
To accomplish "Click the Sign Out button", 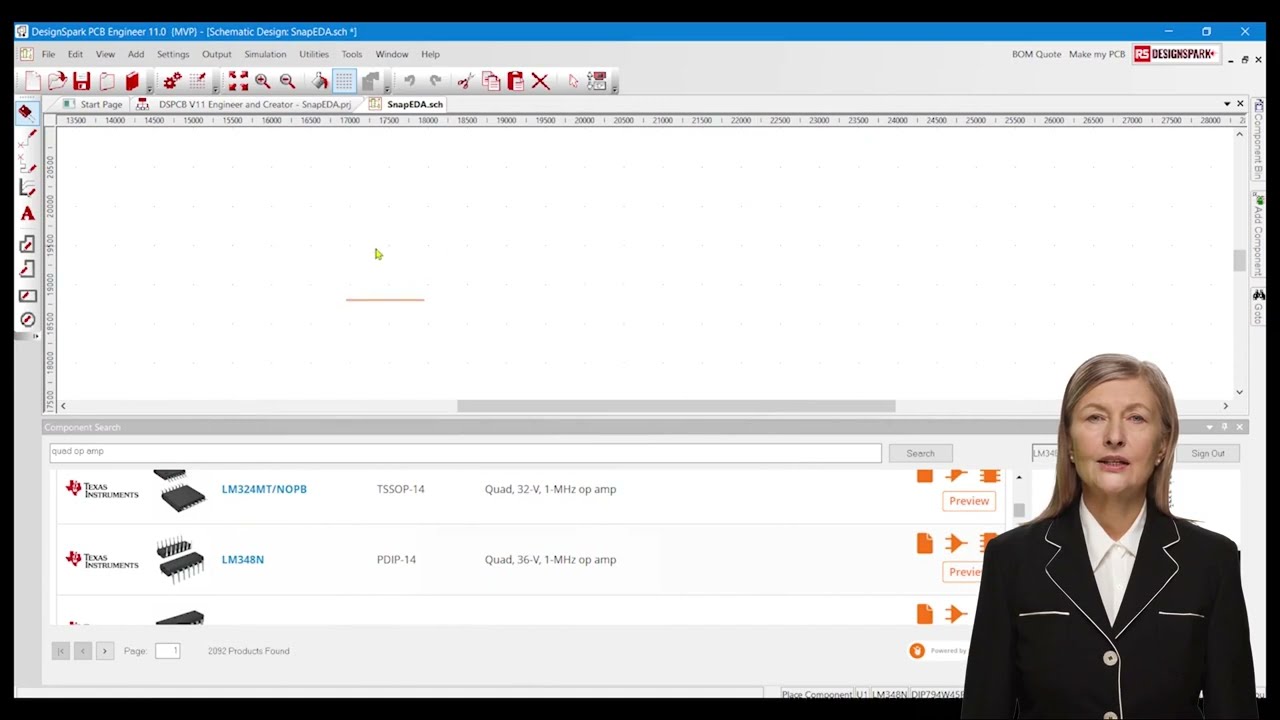I will click(1207, 453).
